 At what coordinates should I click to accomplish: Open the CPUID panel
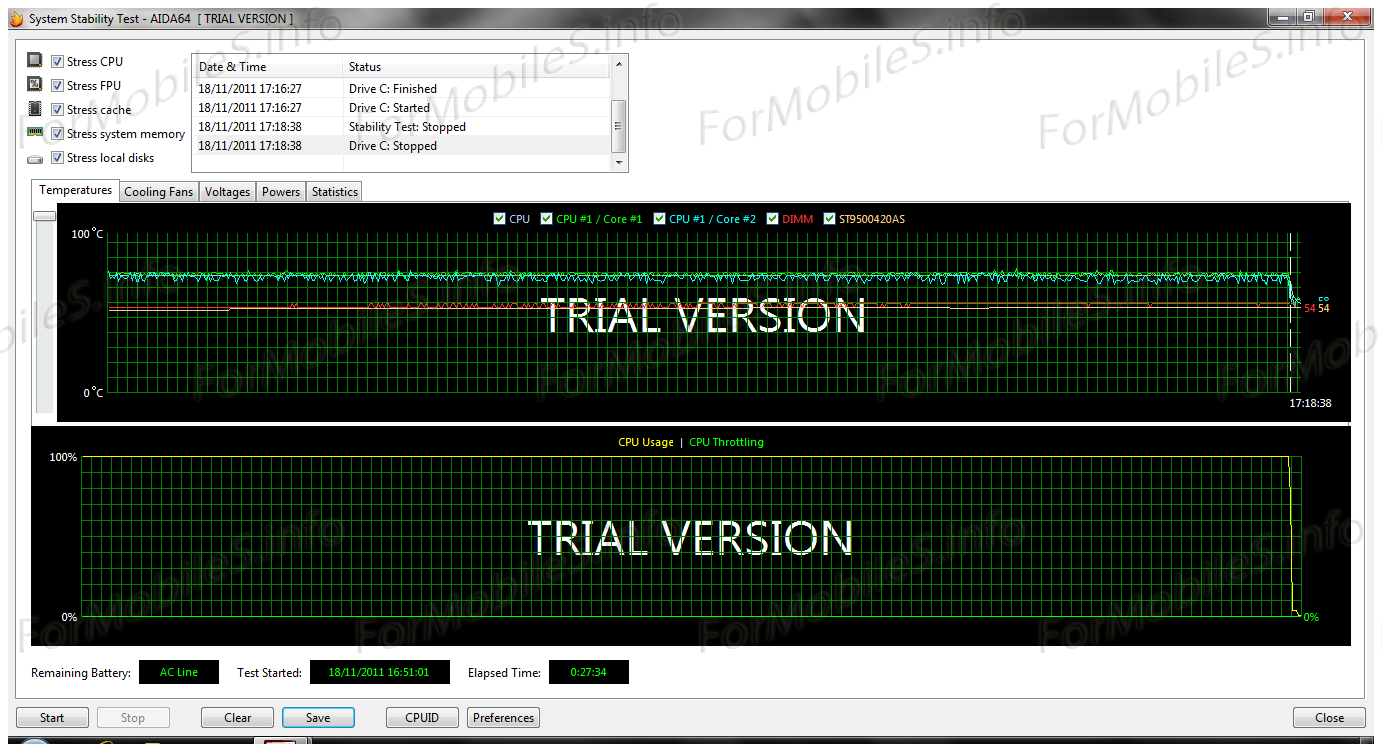tap(422, 717)
